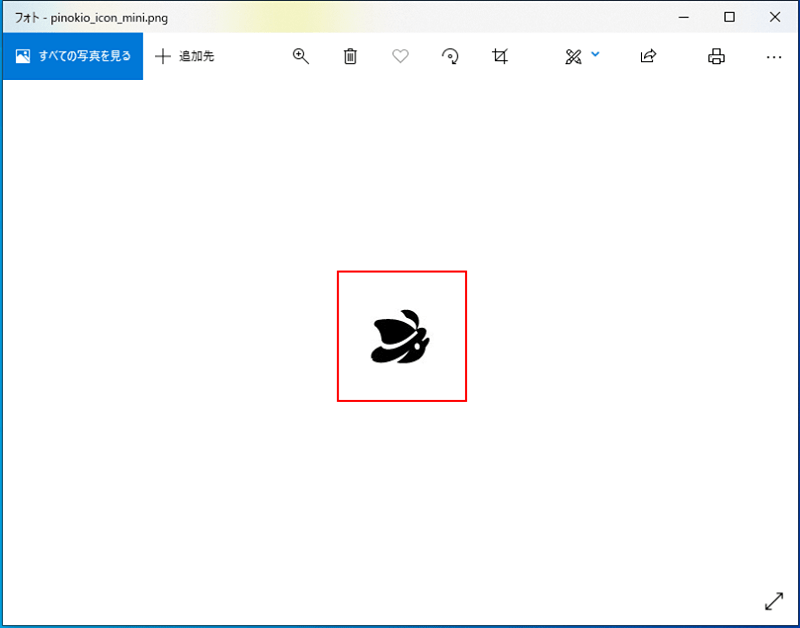Expand the edit and create dropdown chevron
This screenshot has width=800, height=628.
[595, 54]
